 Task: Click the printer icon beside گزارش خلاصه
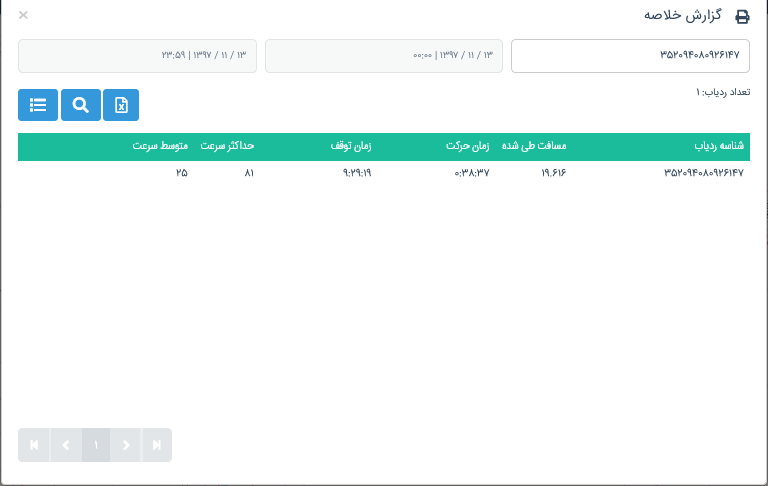[742, 17]
